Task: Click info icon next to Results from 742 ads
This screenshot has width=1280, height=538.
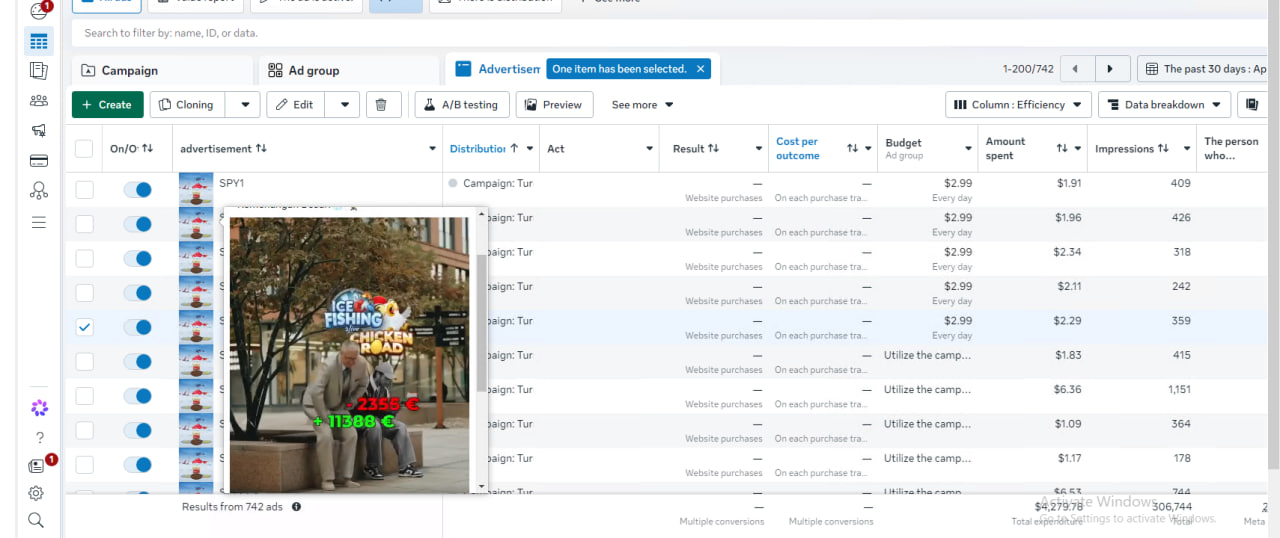Action: [296, 507]
